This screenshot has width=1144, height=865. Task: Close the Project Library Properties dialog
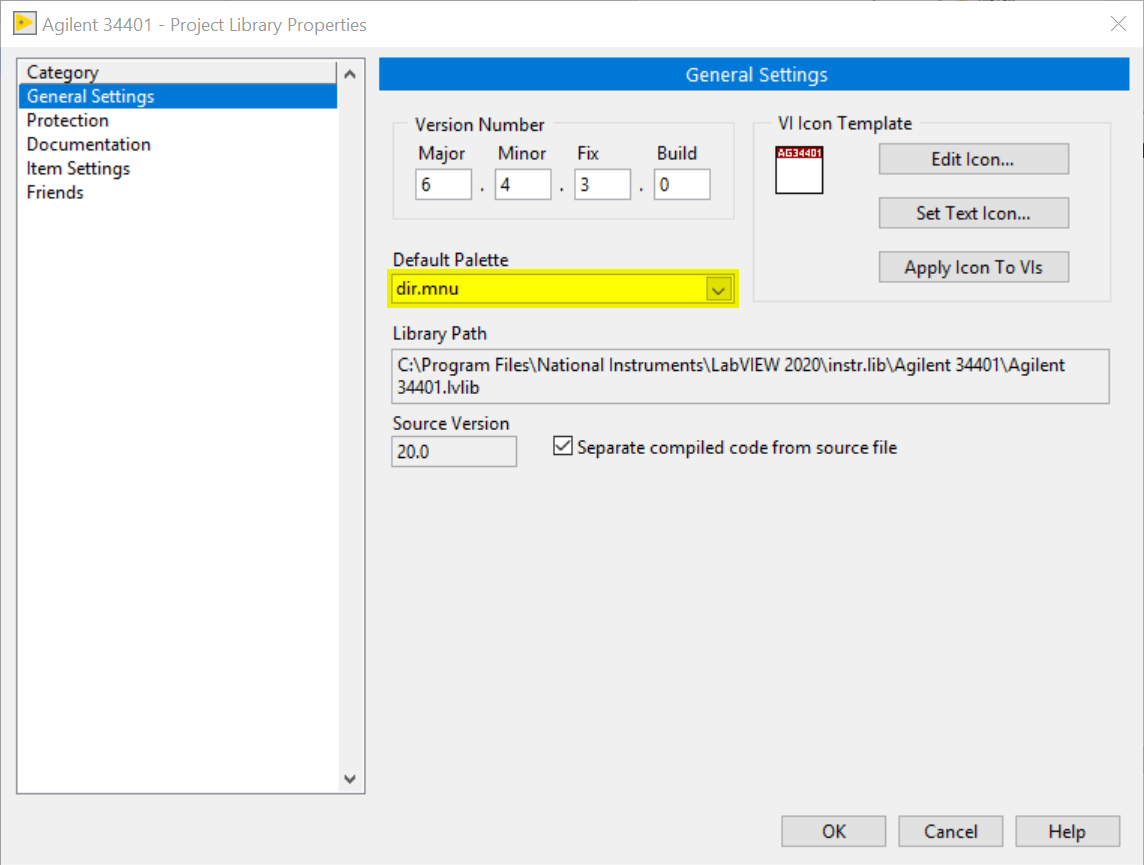pyautogui.click(x=1118, y=24)
